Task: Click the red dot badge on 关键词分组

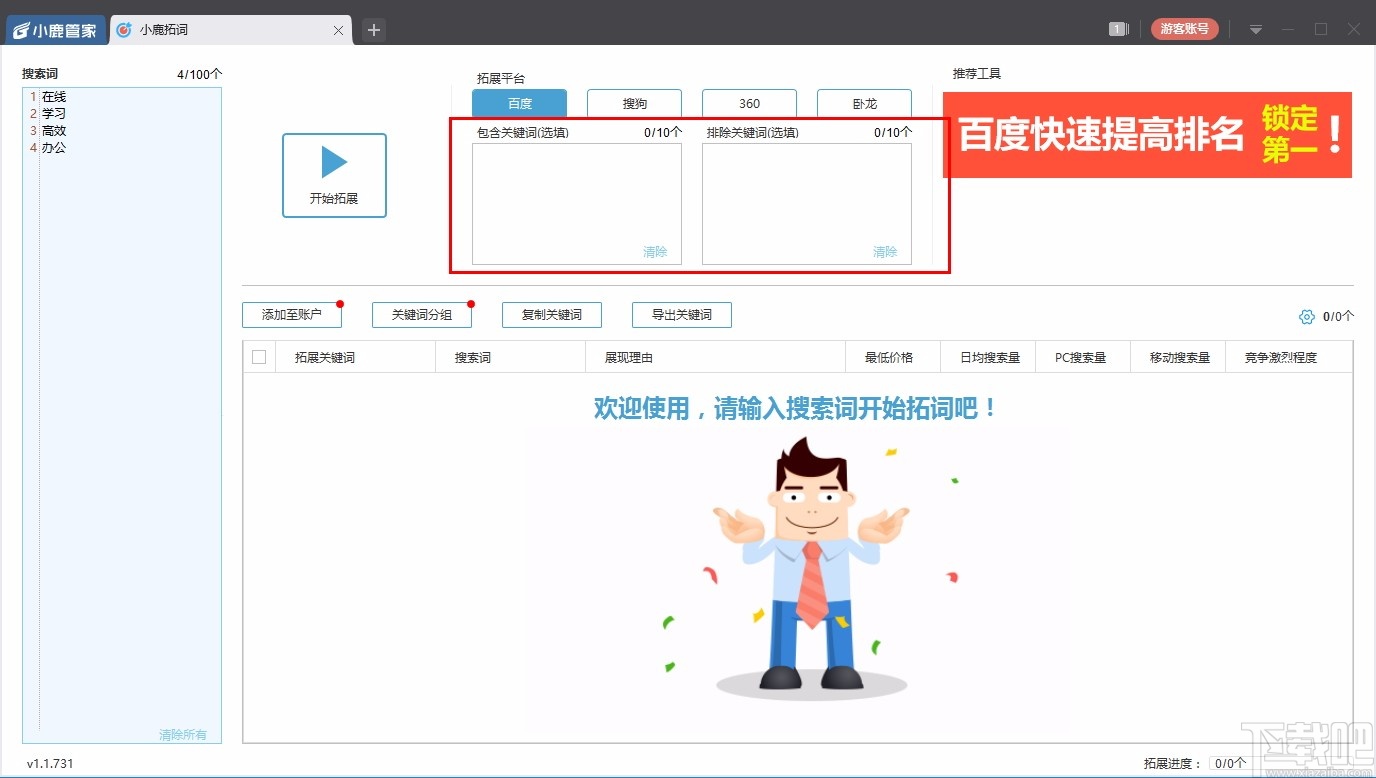Action: click(x=470, y=303)
